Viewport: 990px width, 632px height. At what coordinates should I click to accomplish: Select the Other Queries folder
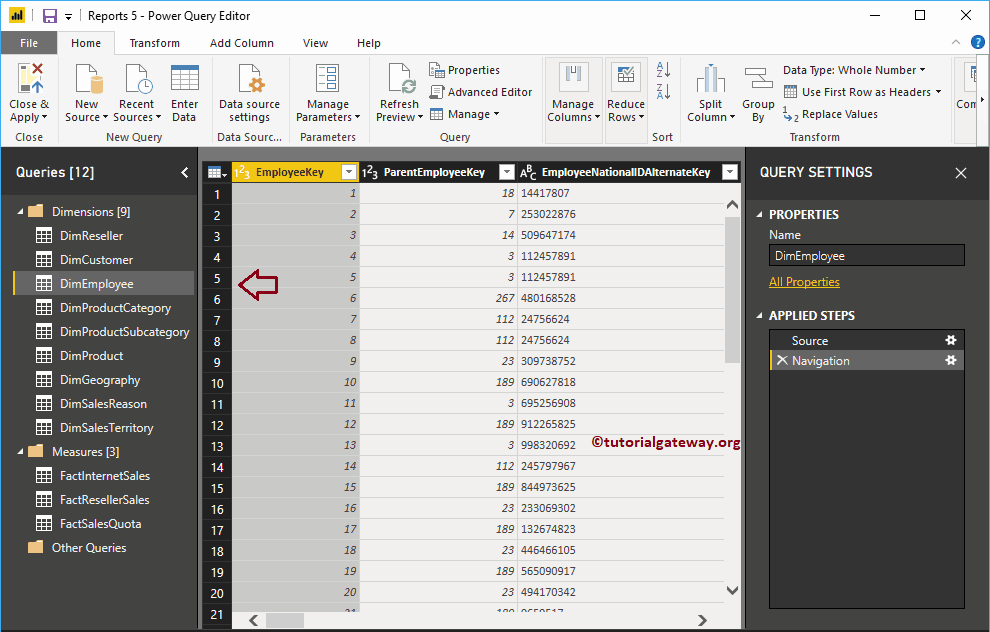pyautogui.click(x=77, y=548)
